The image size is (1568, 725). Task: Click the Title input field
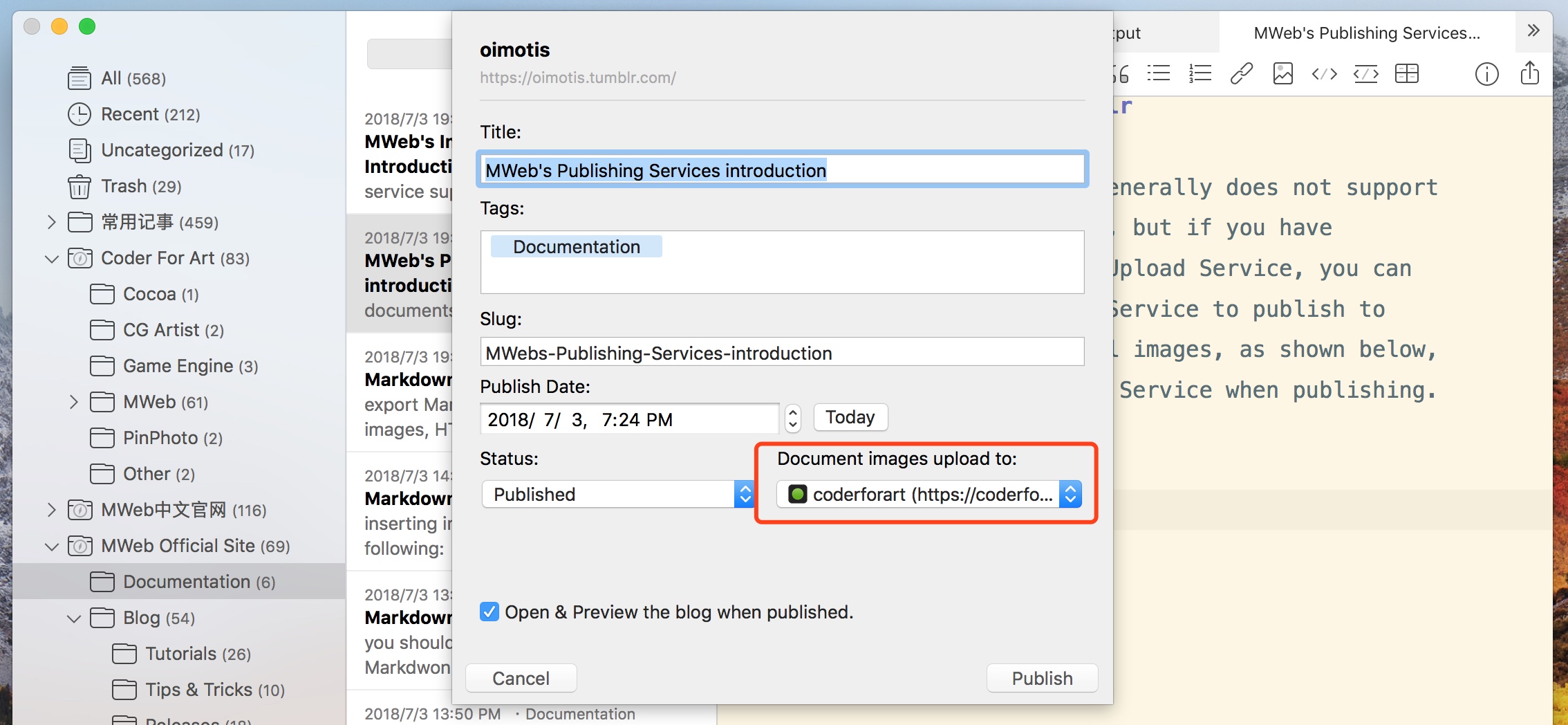click(x=783, y=169)
